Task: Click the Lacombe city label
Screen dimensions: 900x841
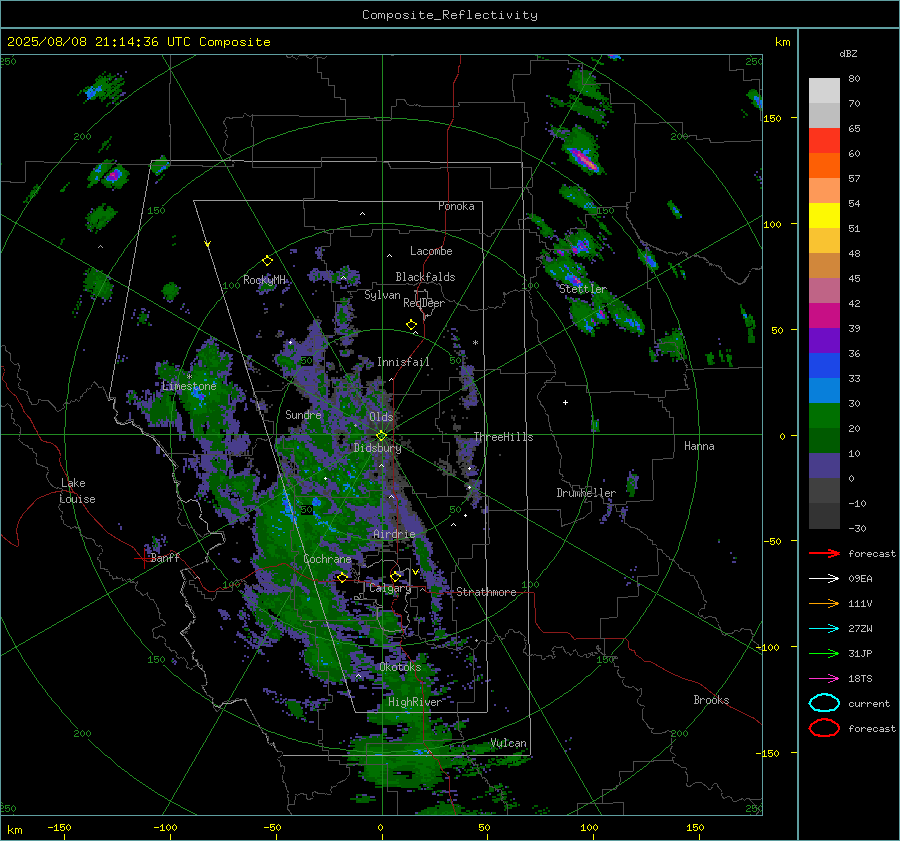Action: (431, 251)
